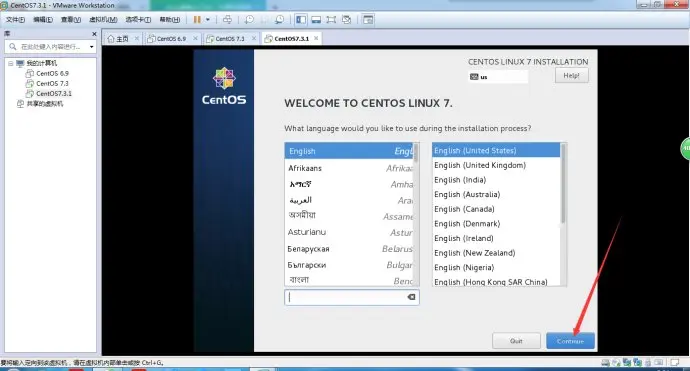Open the 帮助(H) menu
Viewport: 690px width, 371px height.
tap(170, 19)
